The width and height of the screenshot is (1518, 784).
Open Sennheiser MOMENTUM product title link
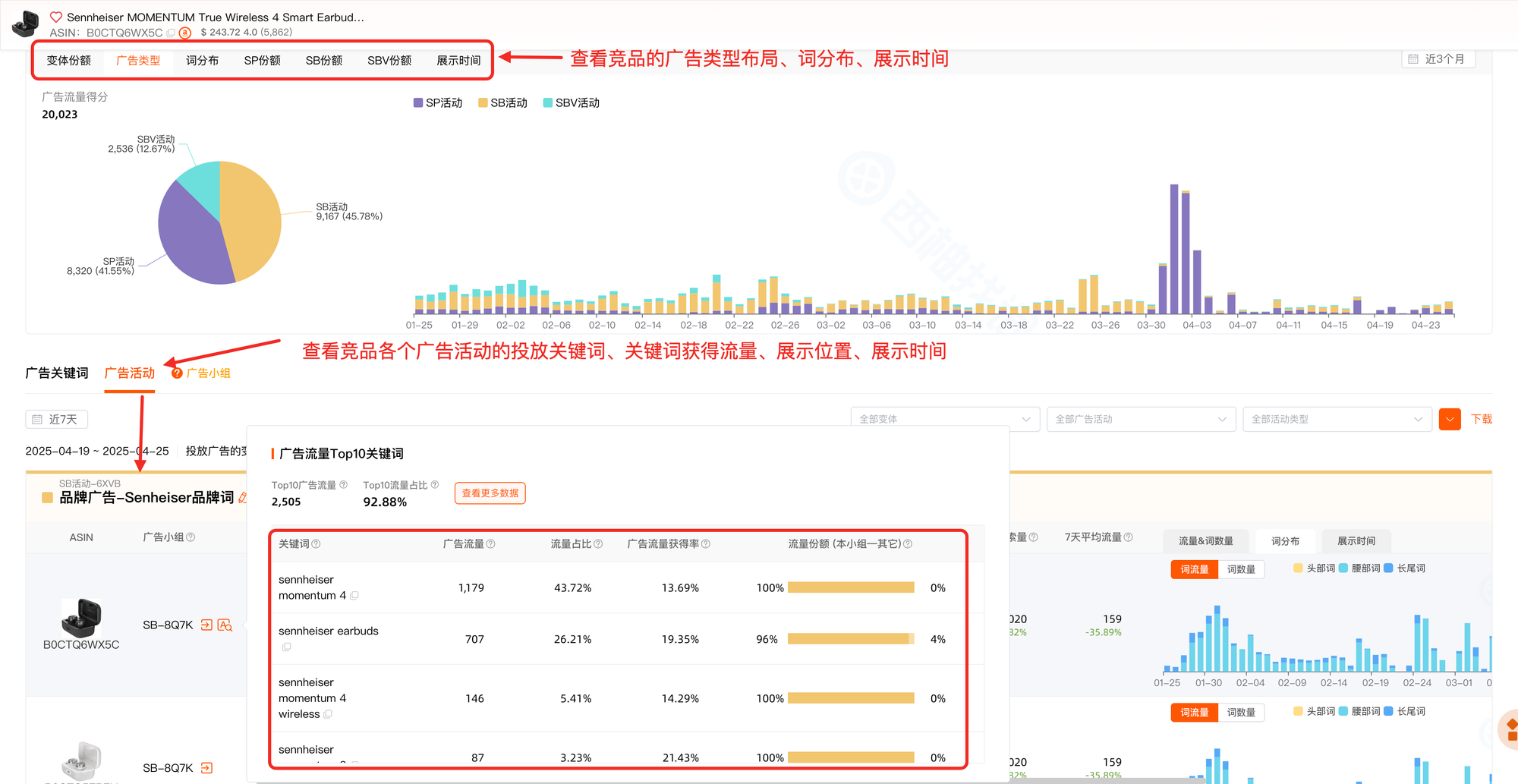tap(216, 17)
